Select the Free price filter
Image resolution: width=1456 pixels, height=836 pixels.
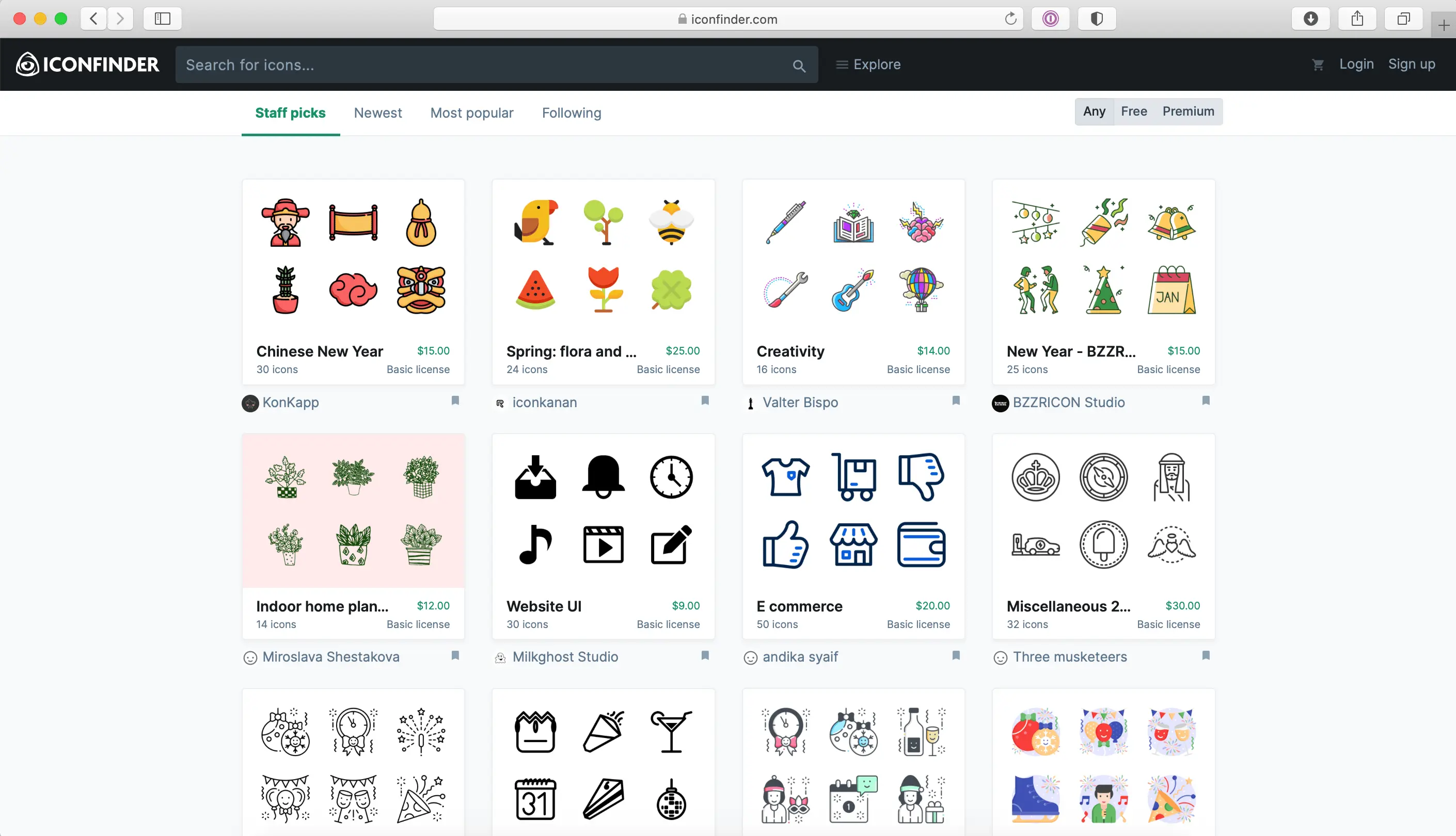point(1133,111)
